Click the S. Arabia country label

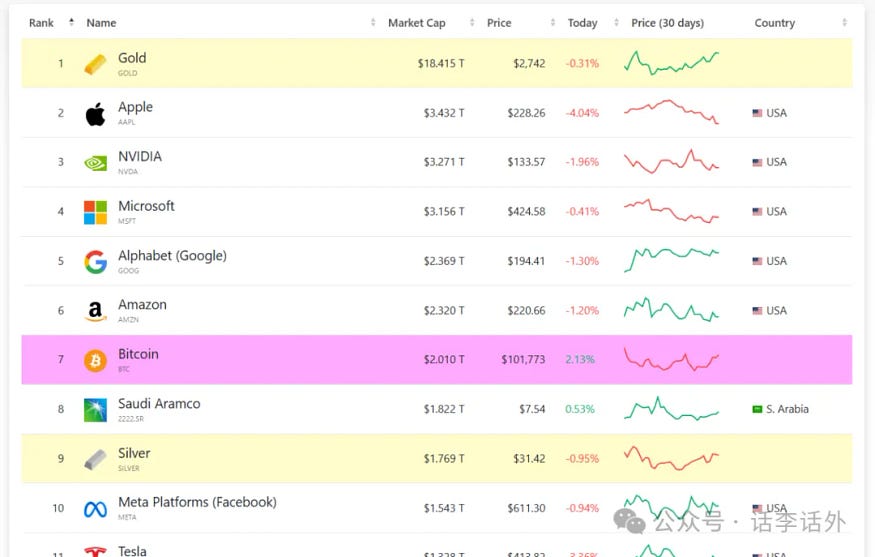point(787,409)
